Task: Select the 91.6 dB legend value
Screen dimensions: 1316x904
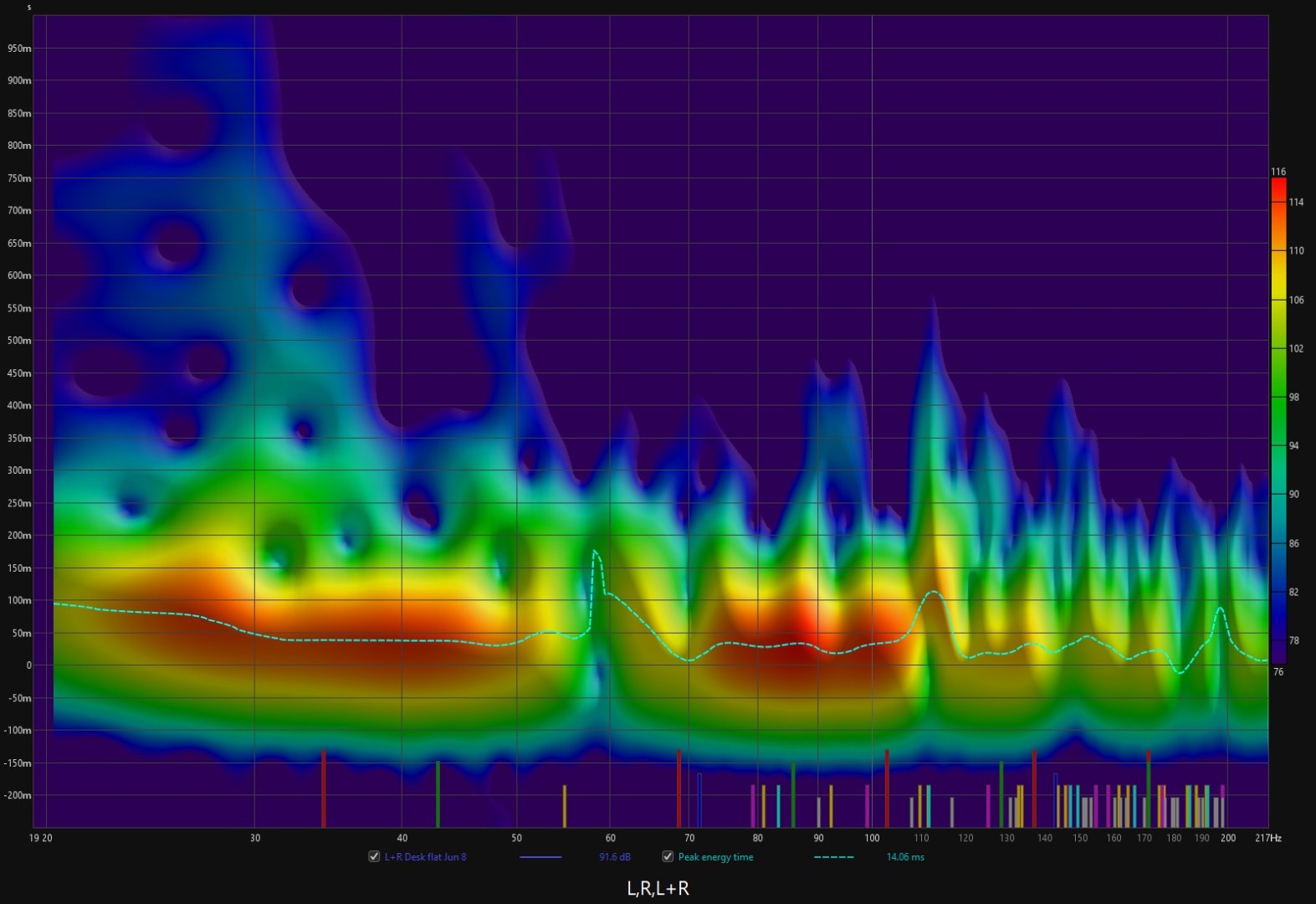Action: 614,857
